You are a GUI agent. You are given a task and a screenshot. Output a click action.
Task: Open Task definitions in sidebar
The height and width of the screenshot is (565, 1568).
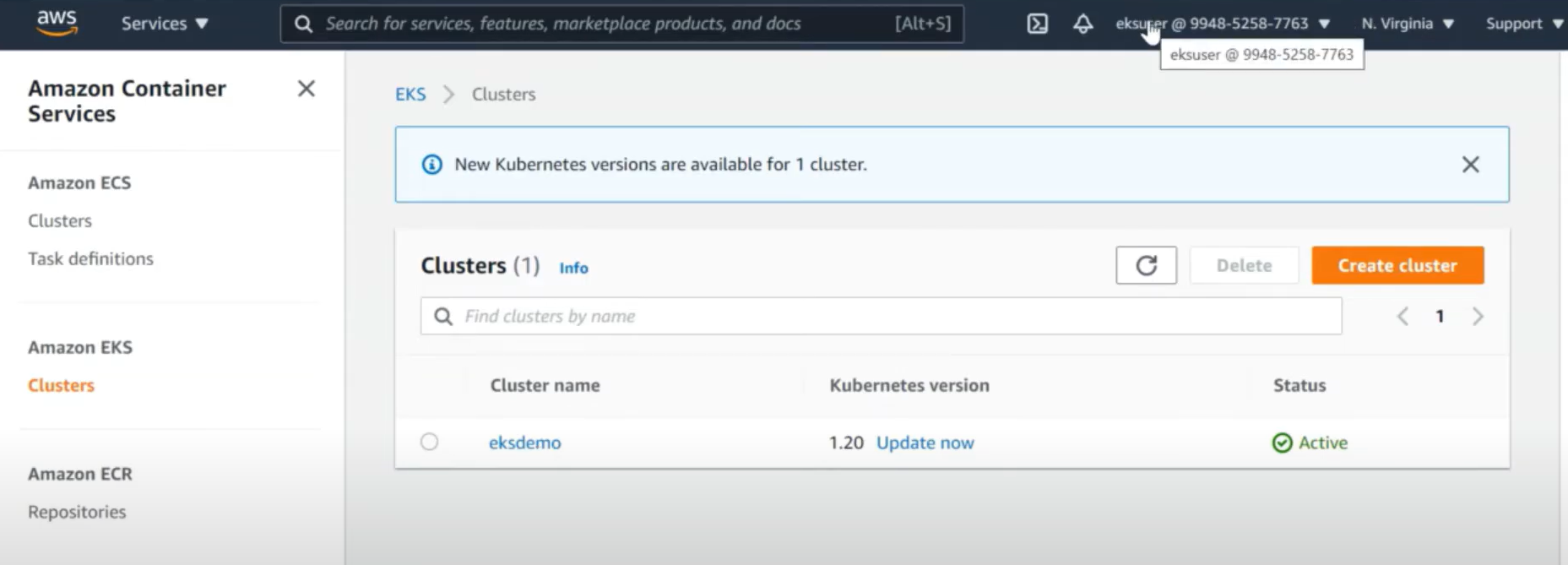[x=90, y=258]
